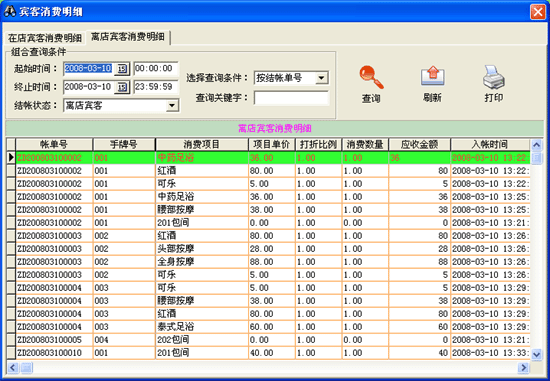Click the vertical scrollbar up arrow
550x381 pixels.
[x=536, y=145]
